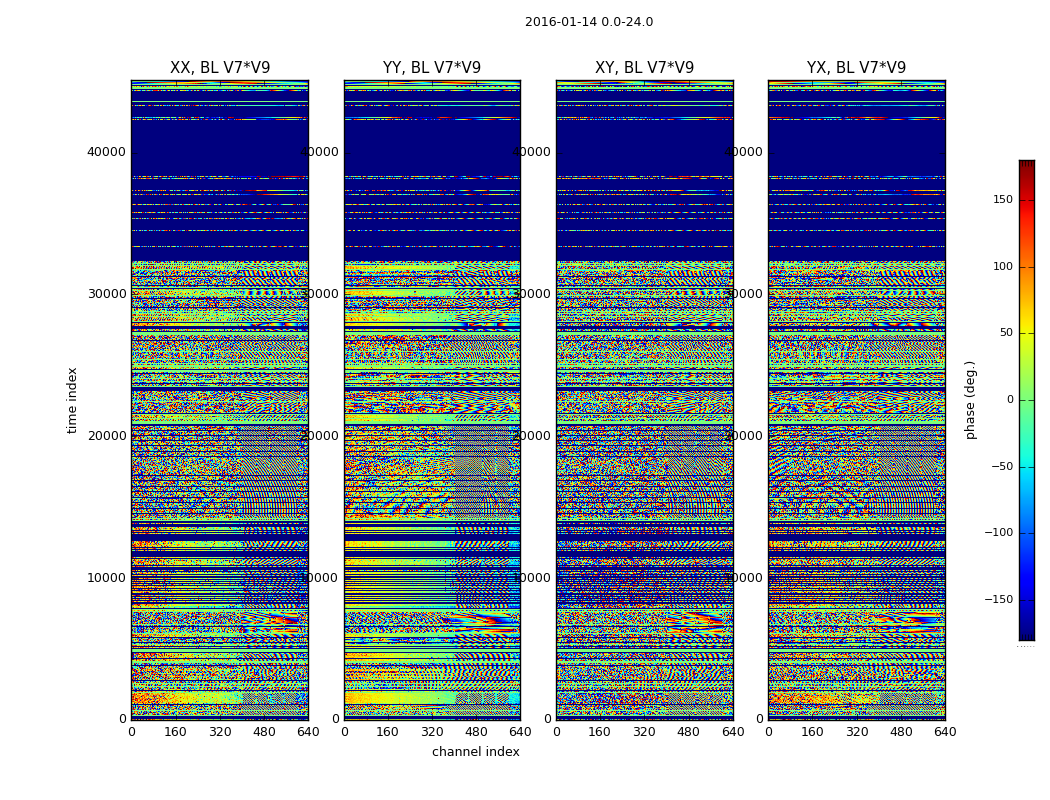The image size is (1050, 800).
Task: Select the phase colorbar gradient strip
Action: pyautogui.click(x=1027, y=400)
